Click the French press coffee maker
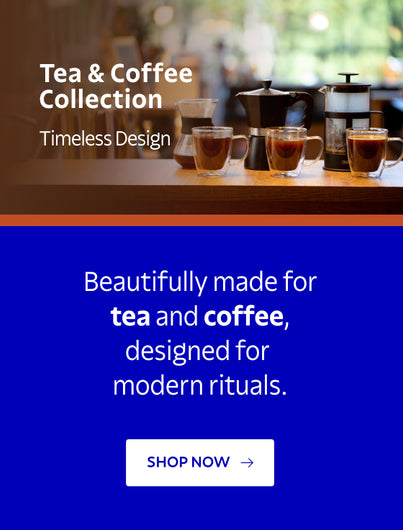The width and height of the screenshot is (403, 530). (x=348, y=120)
